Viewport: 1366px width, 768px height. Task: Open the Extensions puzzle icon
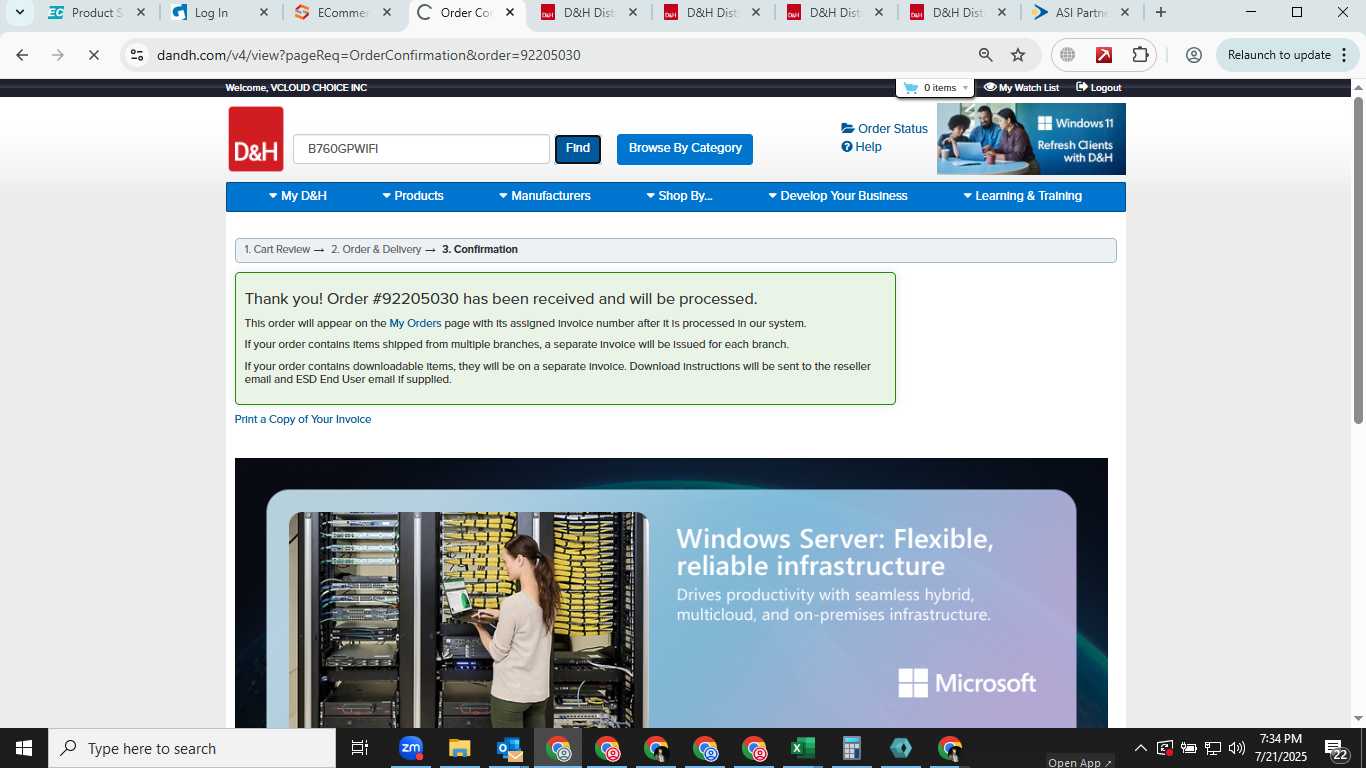1140,55
